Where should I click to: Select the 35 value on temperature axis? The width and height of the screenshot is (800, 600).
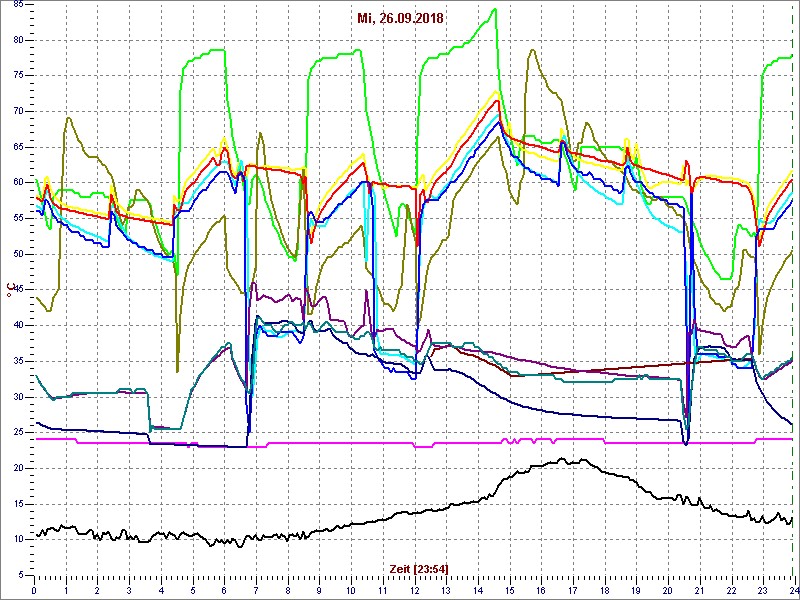pyautogui.click(x=18, y=361)
